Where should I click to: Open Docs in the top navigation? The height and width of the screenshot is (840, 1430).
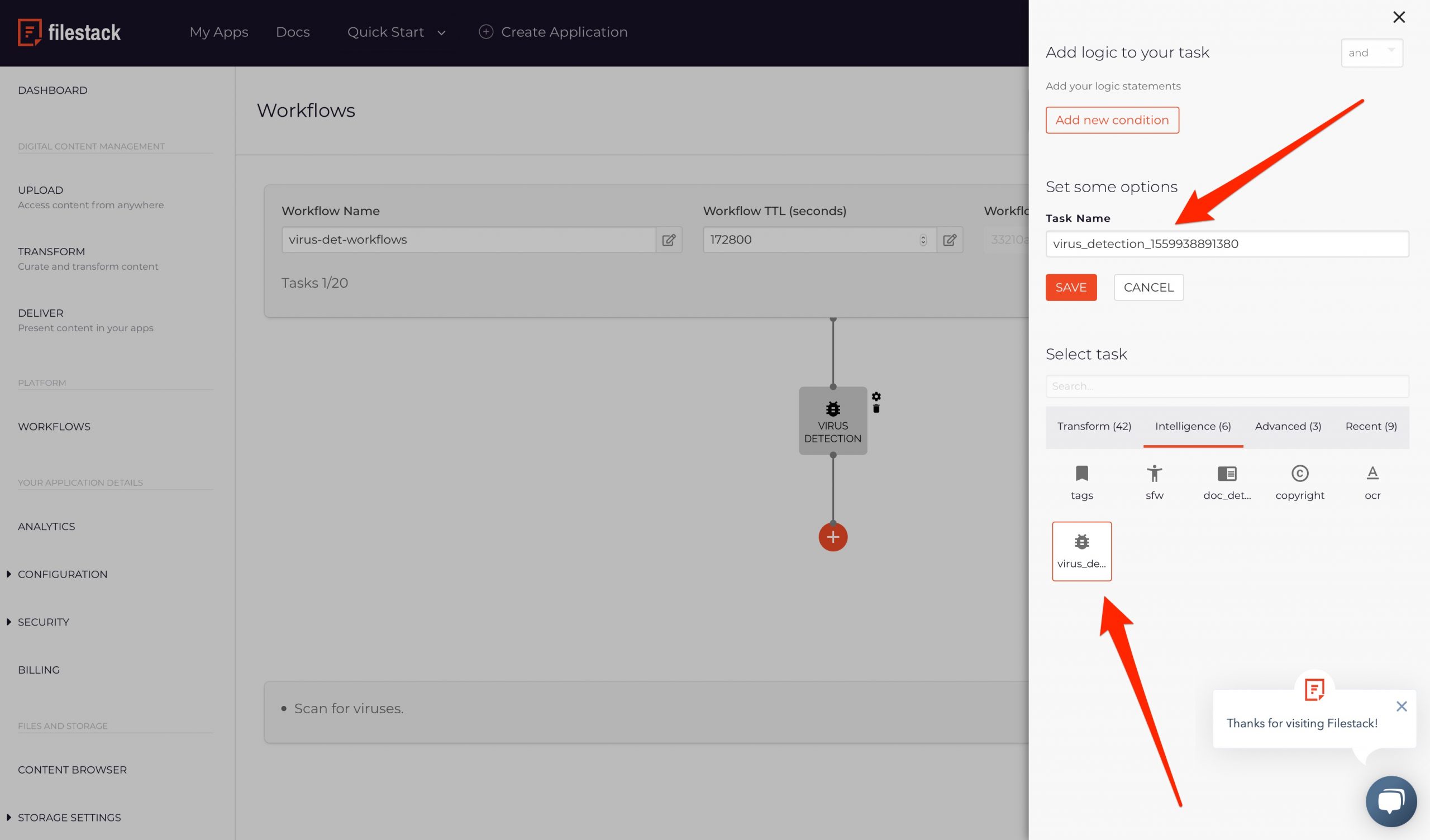293,32
